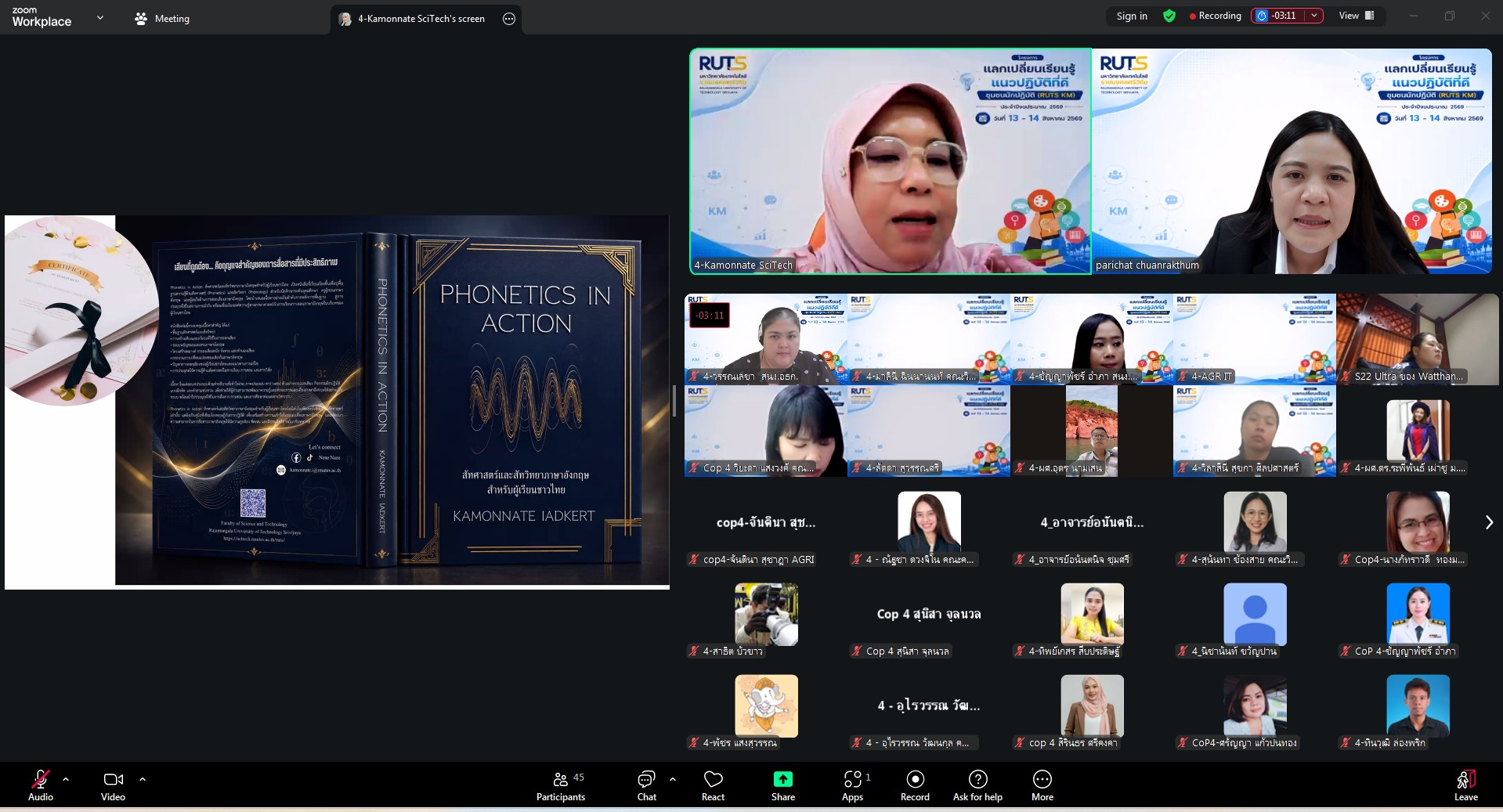Start camera with the Video icon
Viewport: 1503px width, 812px height.
pyautogui.click(x=113, y=779)
